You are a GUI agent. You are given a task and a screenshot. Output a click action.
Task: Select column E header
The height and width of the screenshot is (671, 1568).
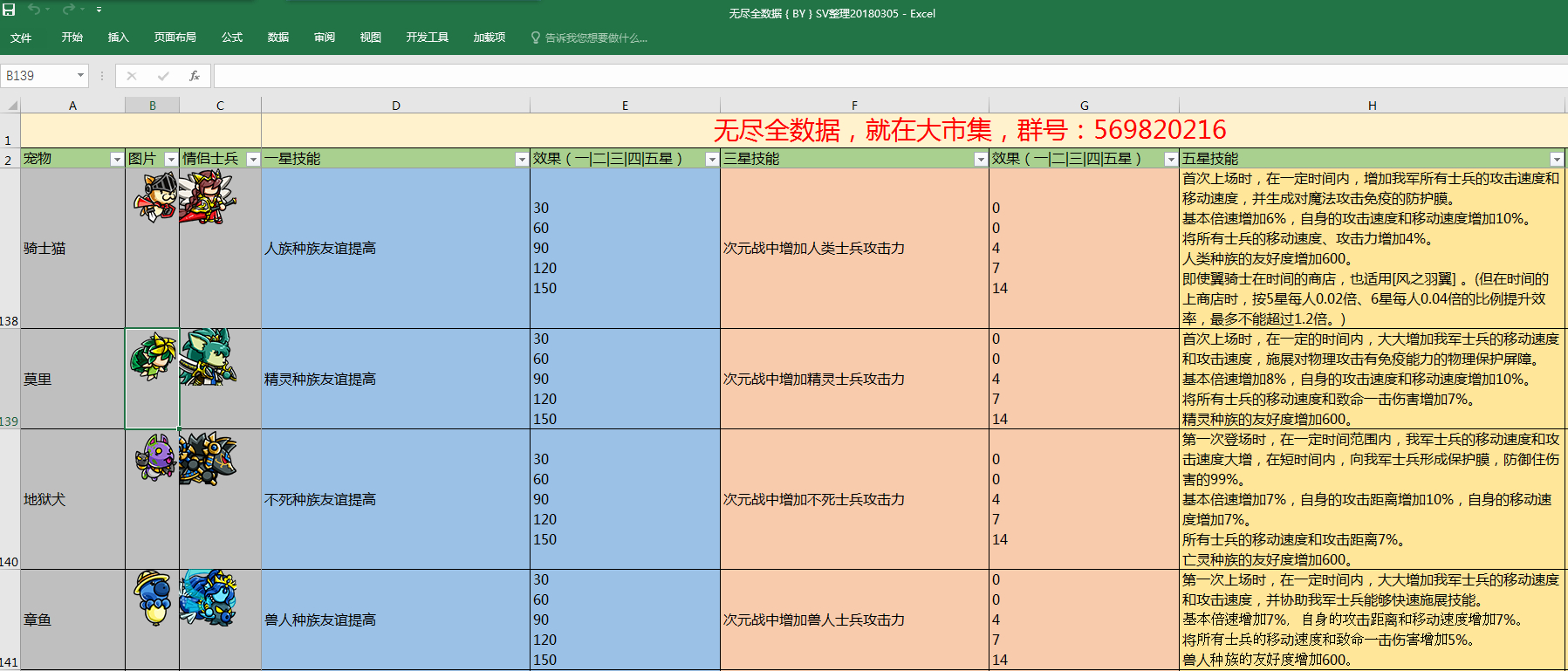626,106
